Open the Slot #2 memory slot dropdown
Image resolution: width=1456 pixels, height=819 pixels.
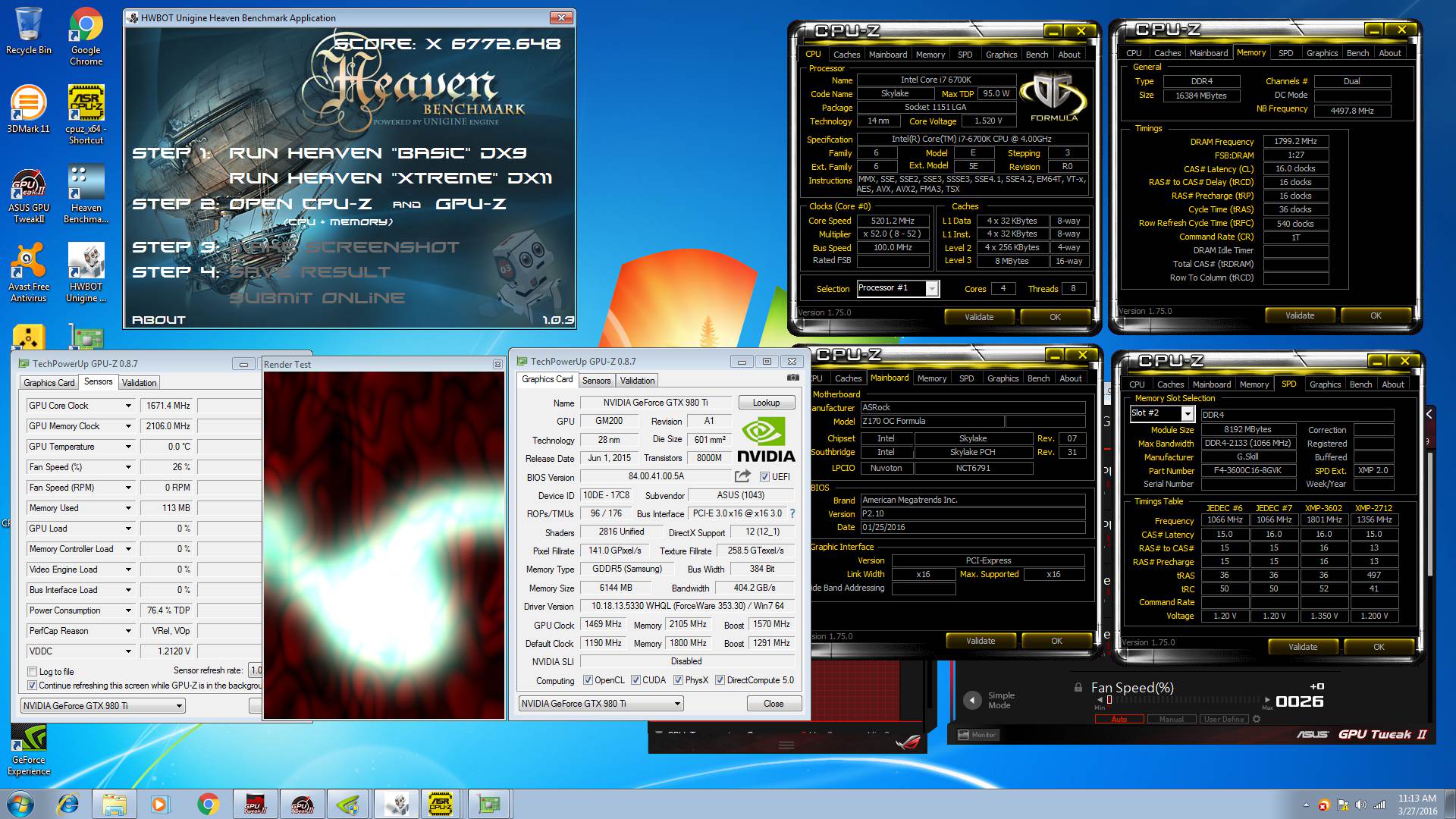pos(1162,413)
